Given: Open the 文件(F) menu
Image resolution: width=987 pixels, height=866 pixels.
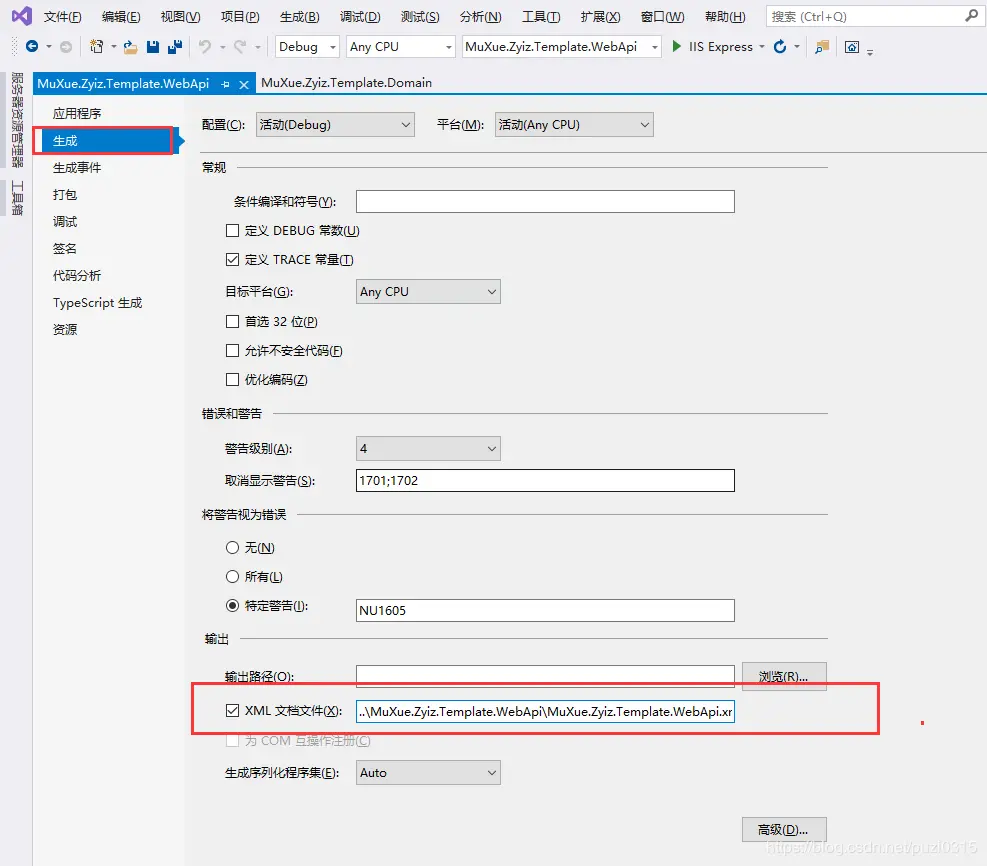Looking at the screenshot, I should pos(62,17).
